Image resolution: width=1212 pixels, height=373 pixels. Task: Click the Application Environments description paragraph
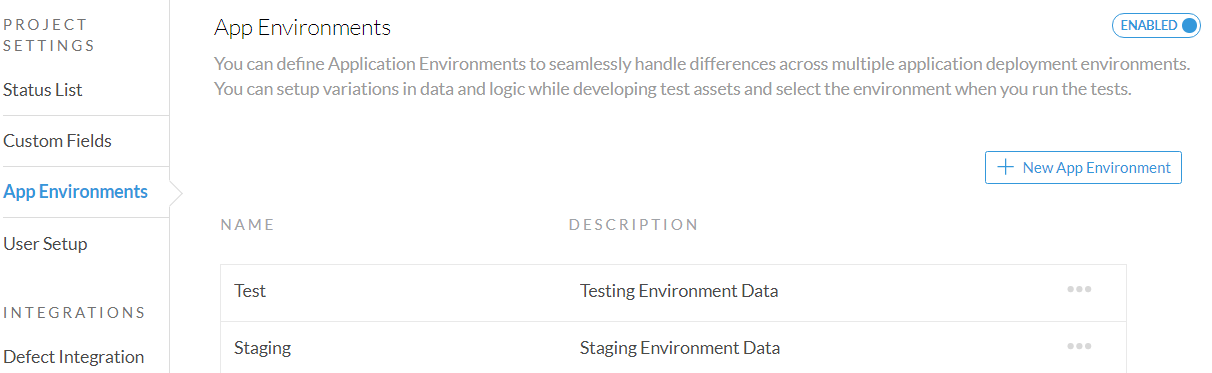coord(702,77)
